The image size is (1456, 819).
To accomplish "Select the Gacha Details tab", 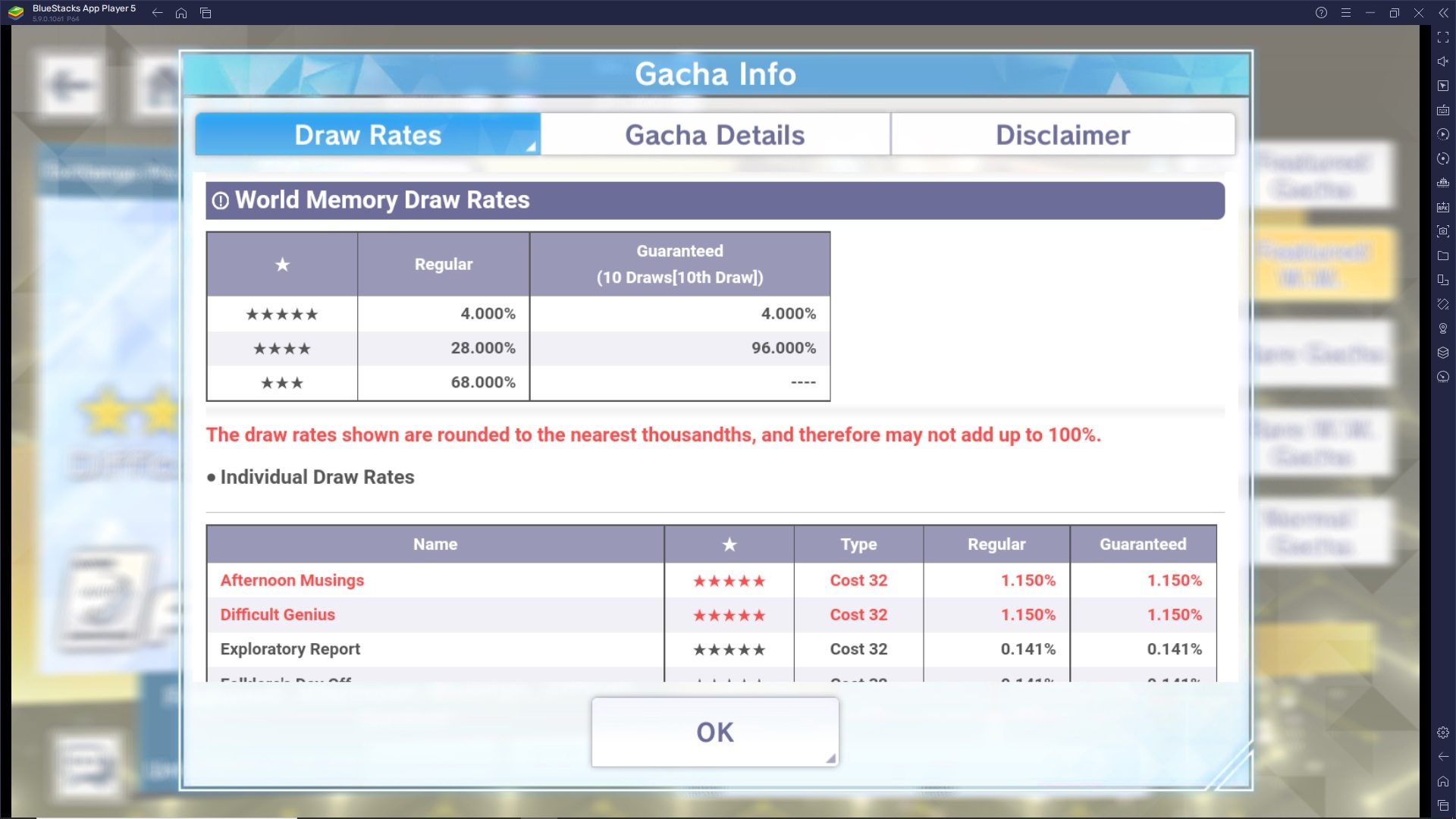I will tap(715, 134).
